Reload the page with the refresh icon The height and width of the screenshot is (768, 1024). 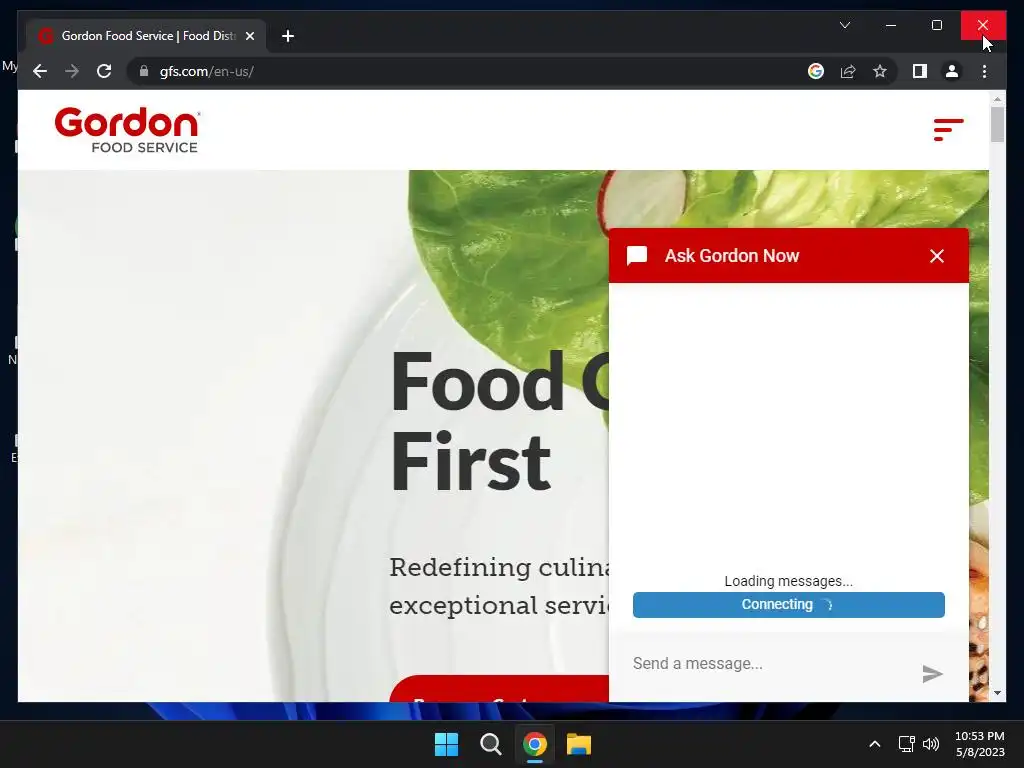104,71
